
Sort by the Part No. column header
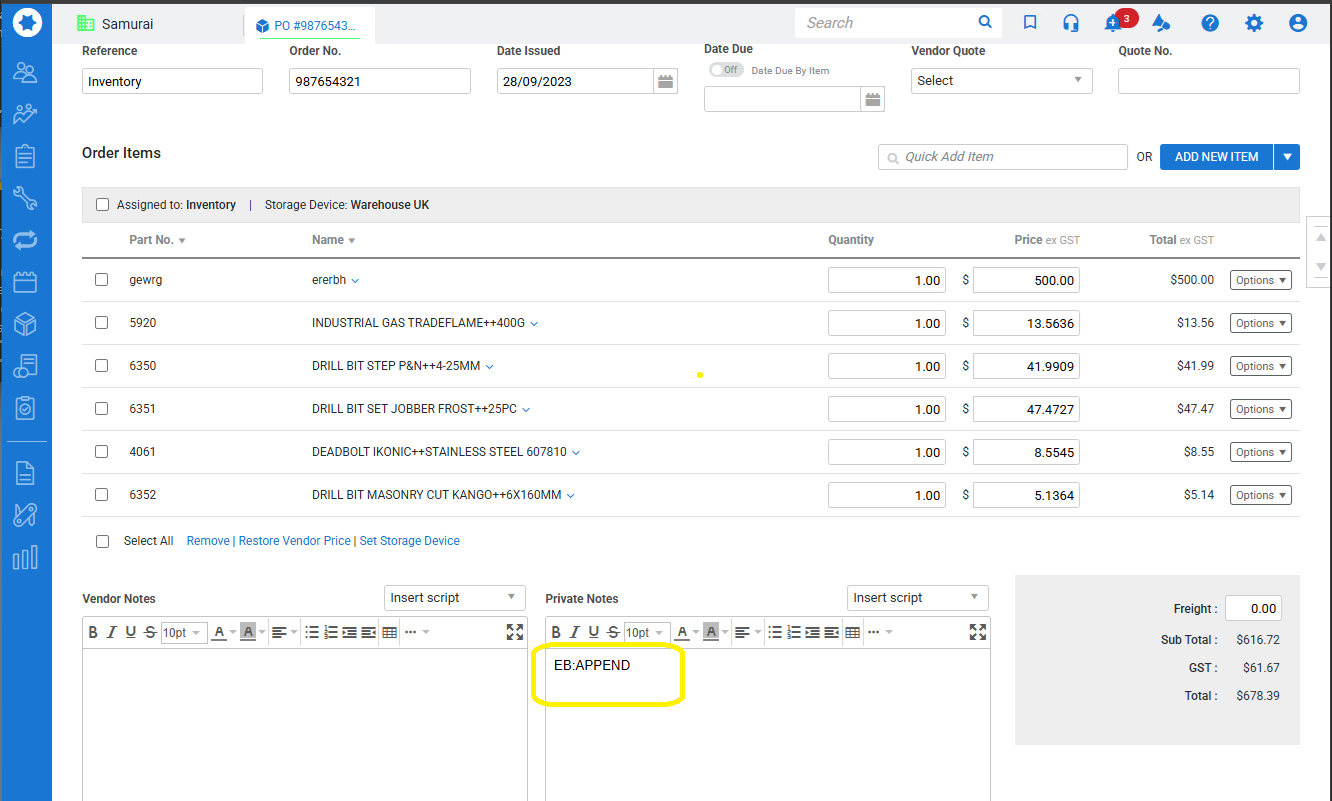click(x=157, y=240)
